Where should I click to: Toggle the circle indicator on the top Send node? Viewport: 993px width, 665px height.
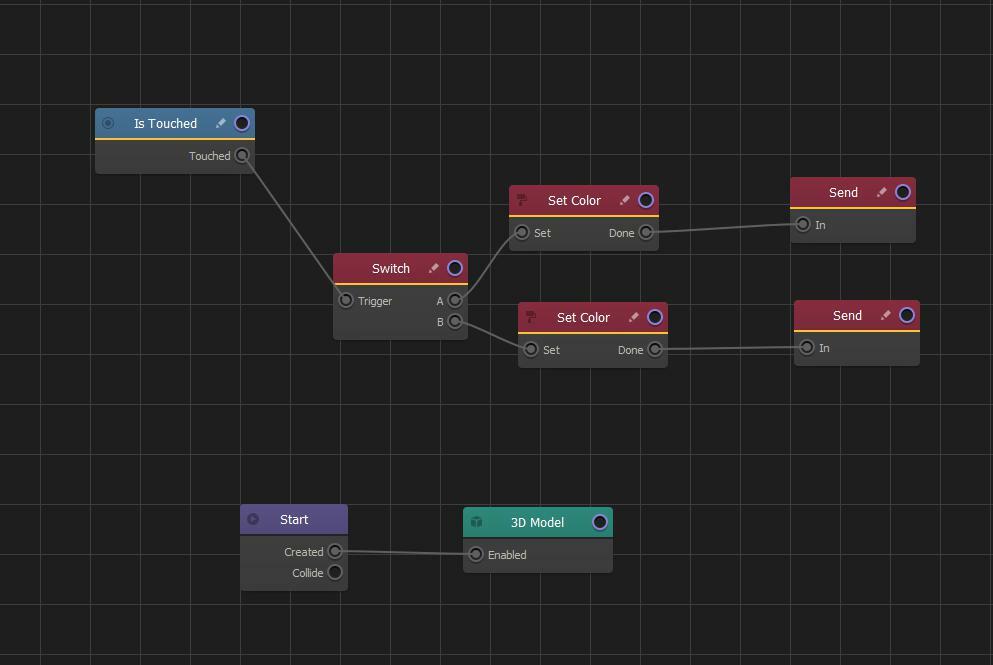(x=903, y=191)
